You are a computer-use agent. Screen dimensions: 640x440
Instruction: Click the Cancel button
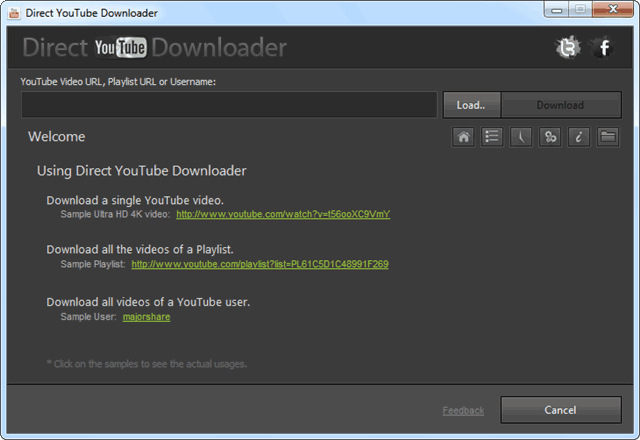tap(561, 410)
